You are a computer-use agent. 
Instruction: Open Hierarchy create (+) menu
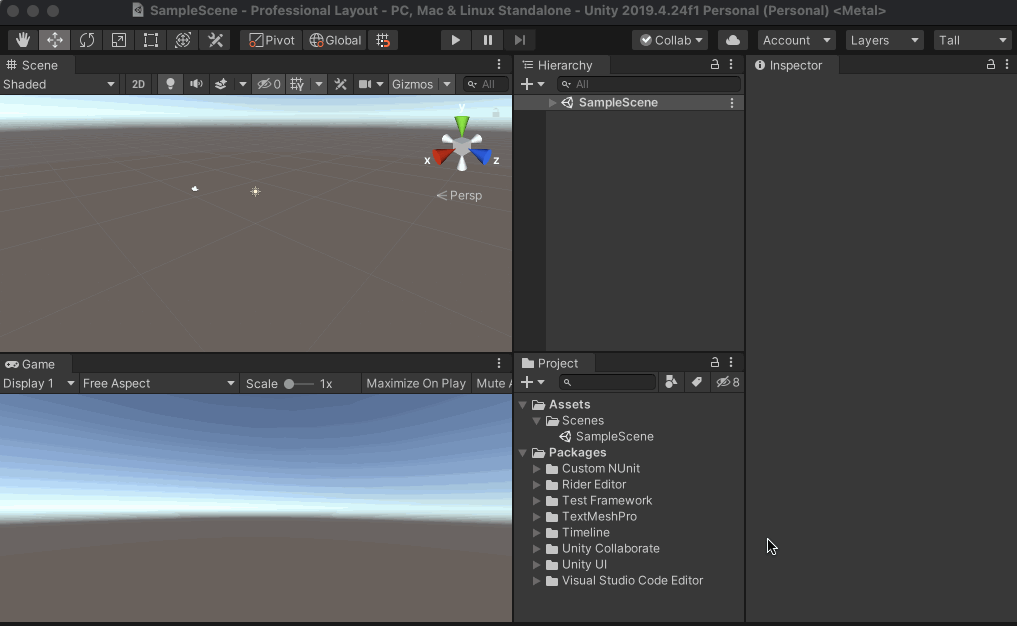pyautogui.click(x=532, y=84)
